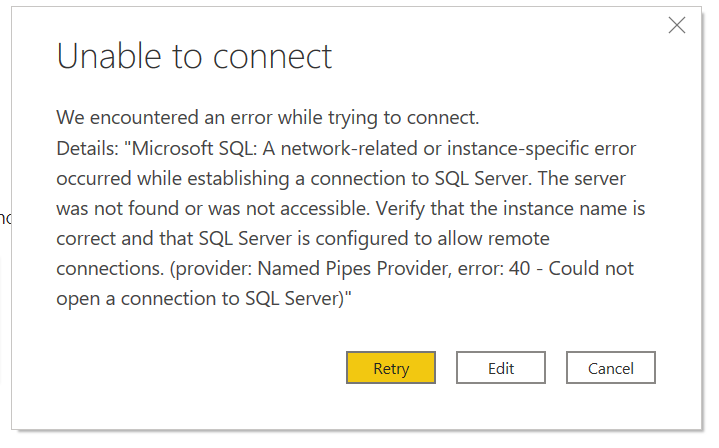Screen dimensions: 719x448
Task: Click the word 'Details:' in message
Action: (87, 148)
